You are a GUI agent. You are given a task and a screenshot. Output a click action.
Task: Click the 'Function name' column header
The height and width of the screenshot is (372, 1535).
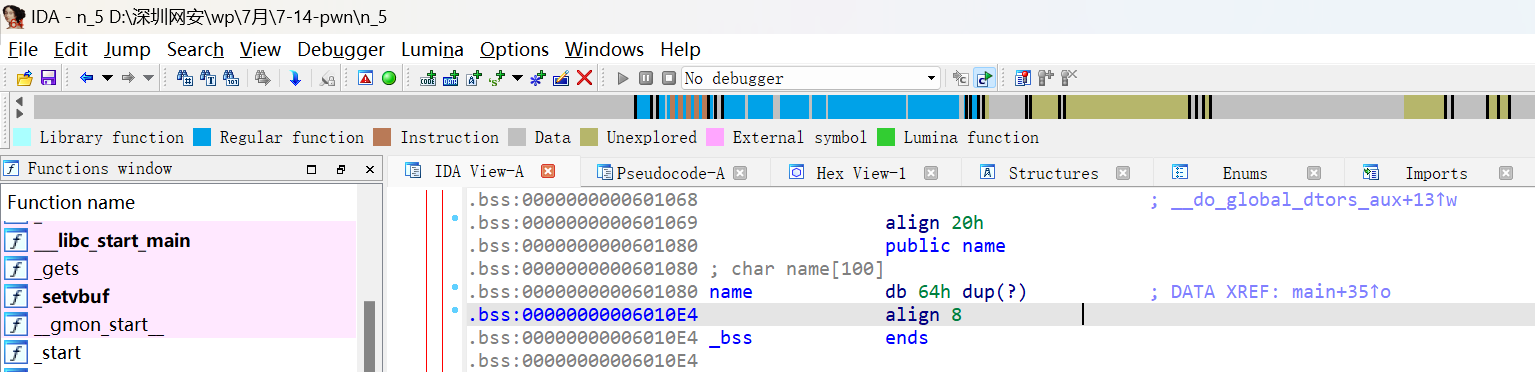71,202
